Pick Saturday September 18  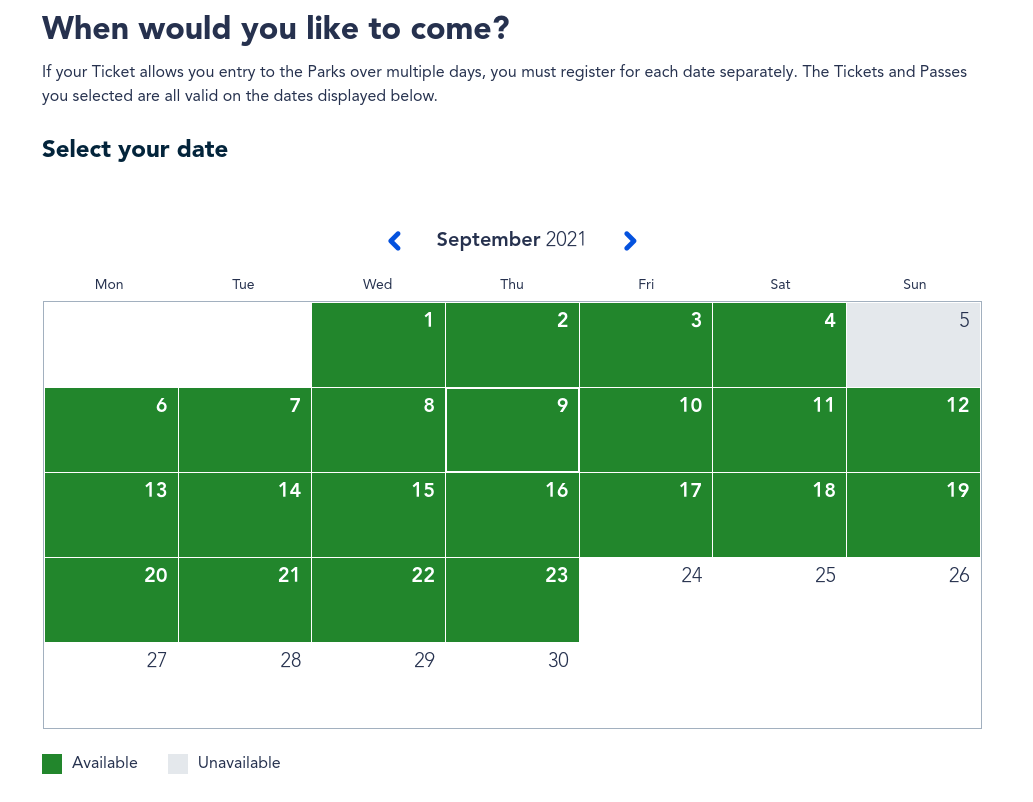click(x=780, y=515)
